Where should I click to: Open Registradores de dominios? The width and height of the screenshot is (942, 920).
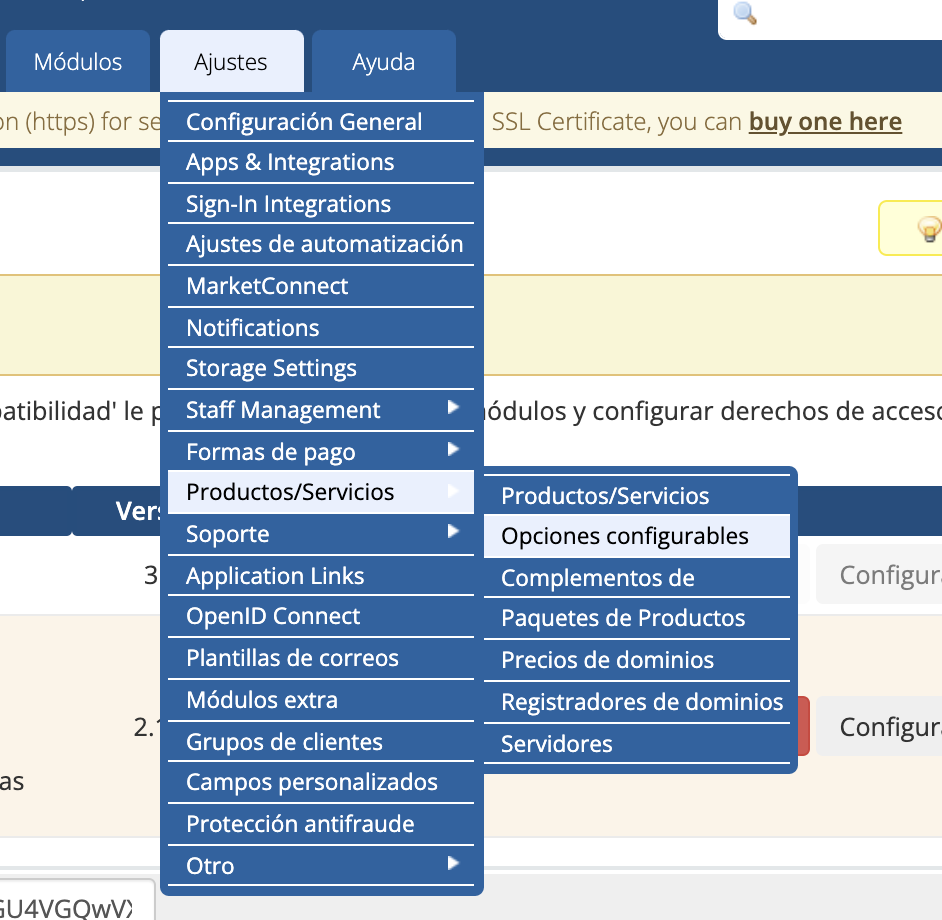[x=637, y=702]
